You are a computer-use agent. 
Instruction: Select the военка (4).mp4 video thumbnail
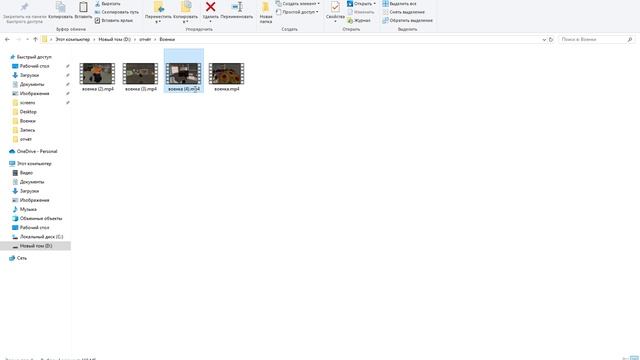pos(184,74)
